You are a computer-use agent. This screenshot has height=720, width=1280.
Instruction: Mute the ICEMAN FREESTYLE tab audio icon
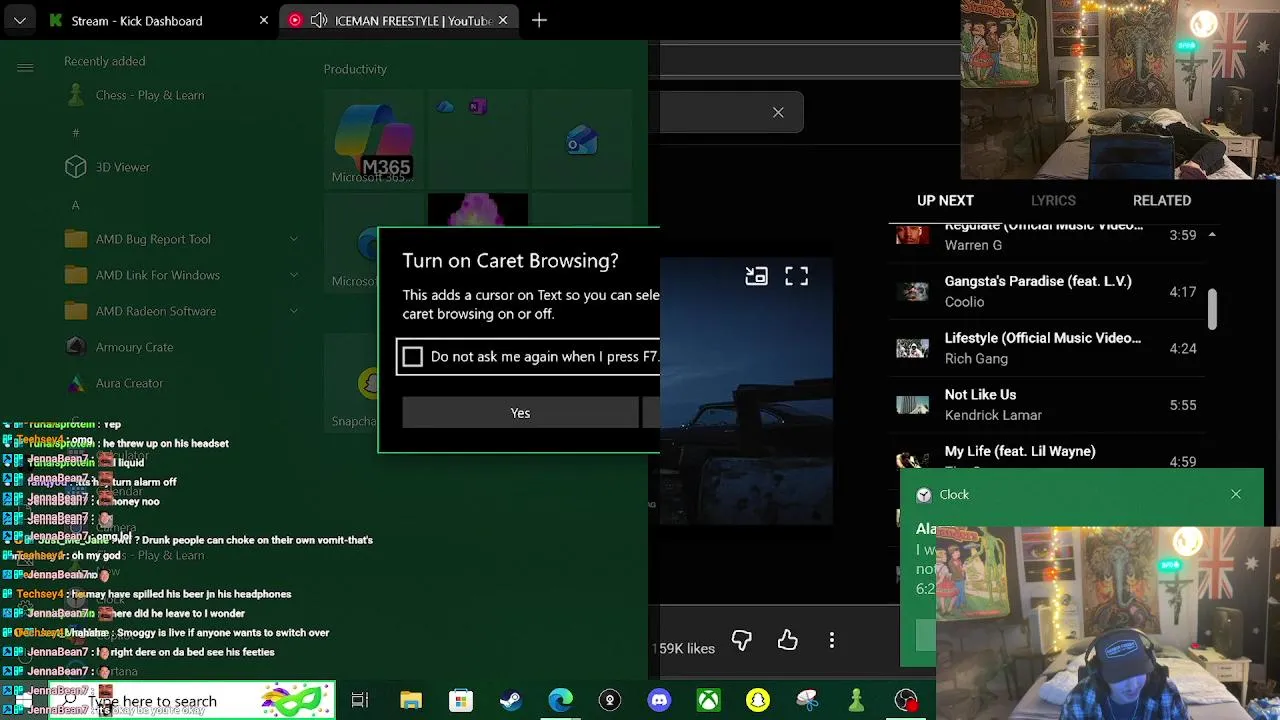[x=319, y=20]
